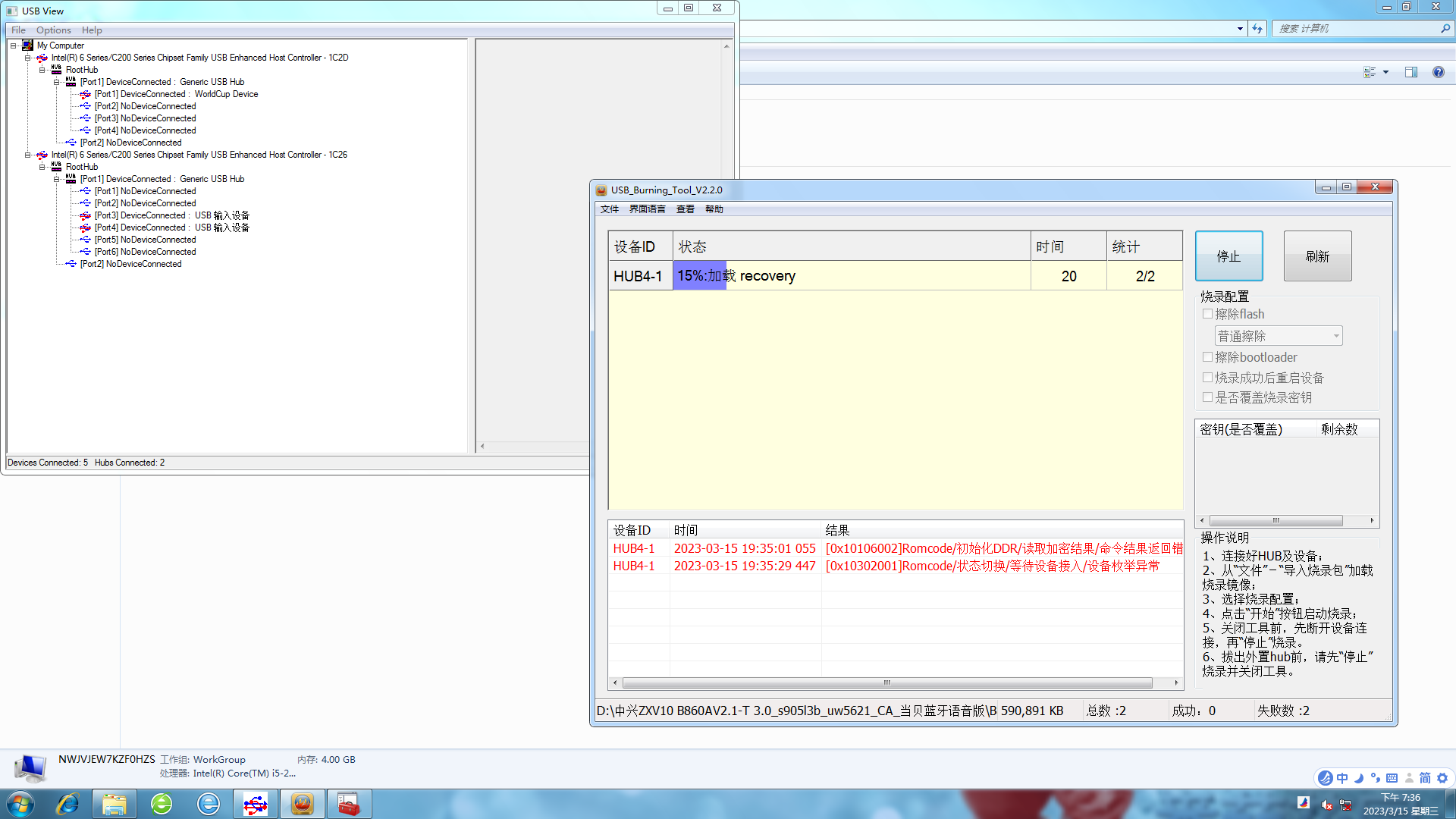Open the Windows Start menu
Viewport: 1456px width, 819px height.
pyautogui.click(x=20, y=804)
